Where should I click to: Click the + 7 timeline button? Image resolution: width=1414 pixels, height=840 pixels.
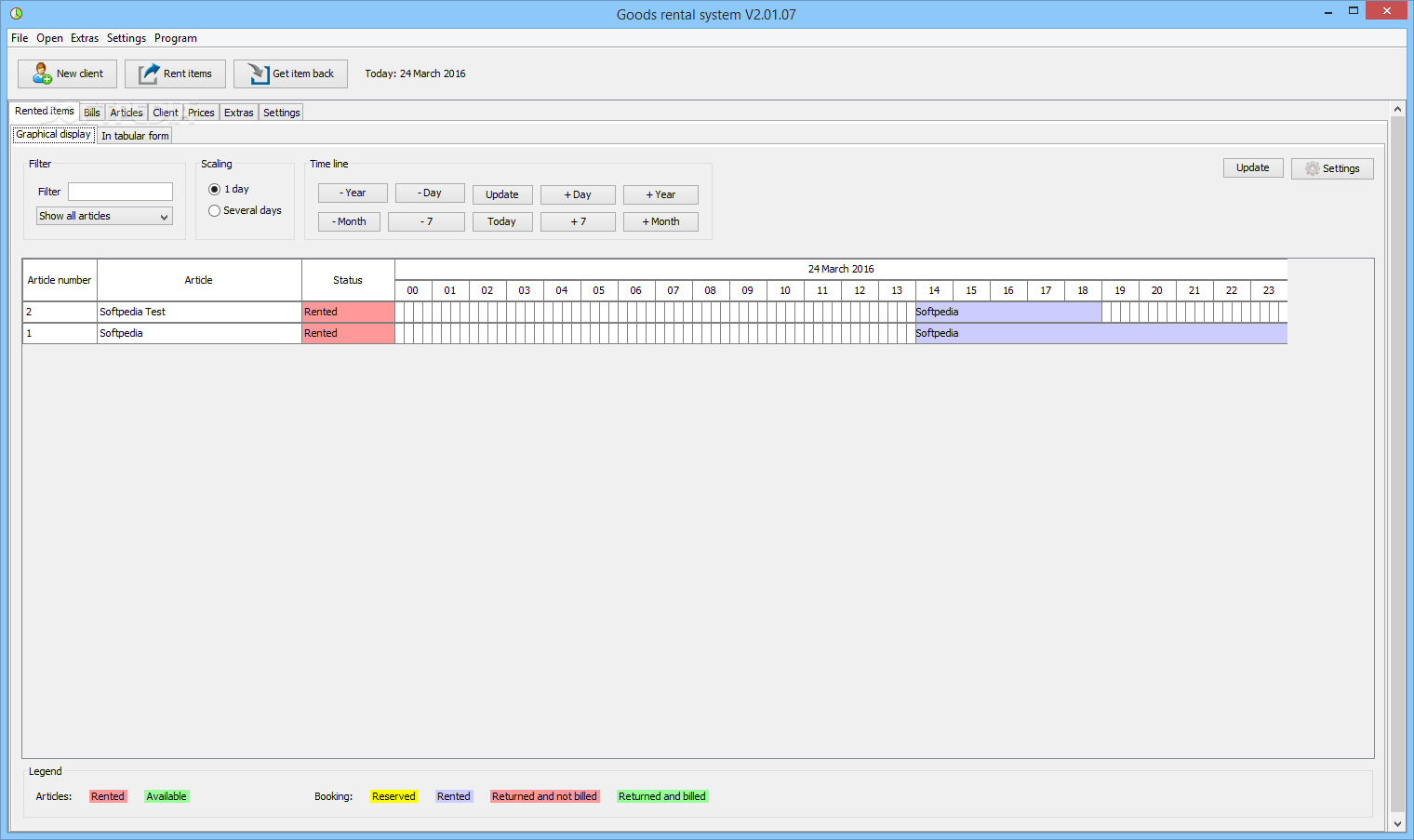(578, 221)
